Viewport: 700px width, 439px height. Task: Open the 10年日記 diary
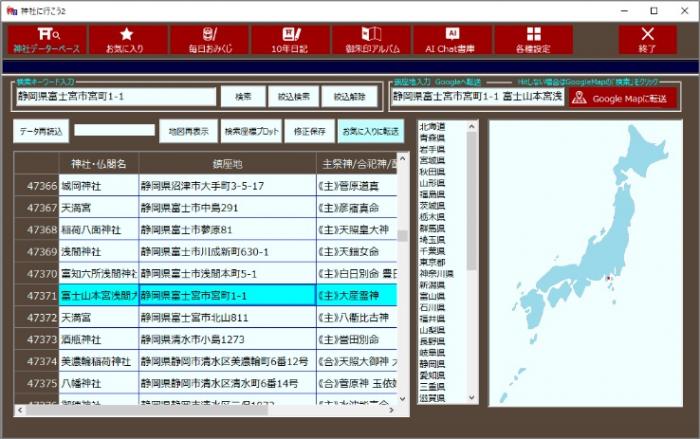(x=291, y=40)
